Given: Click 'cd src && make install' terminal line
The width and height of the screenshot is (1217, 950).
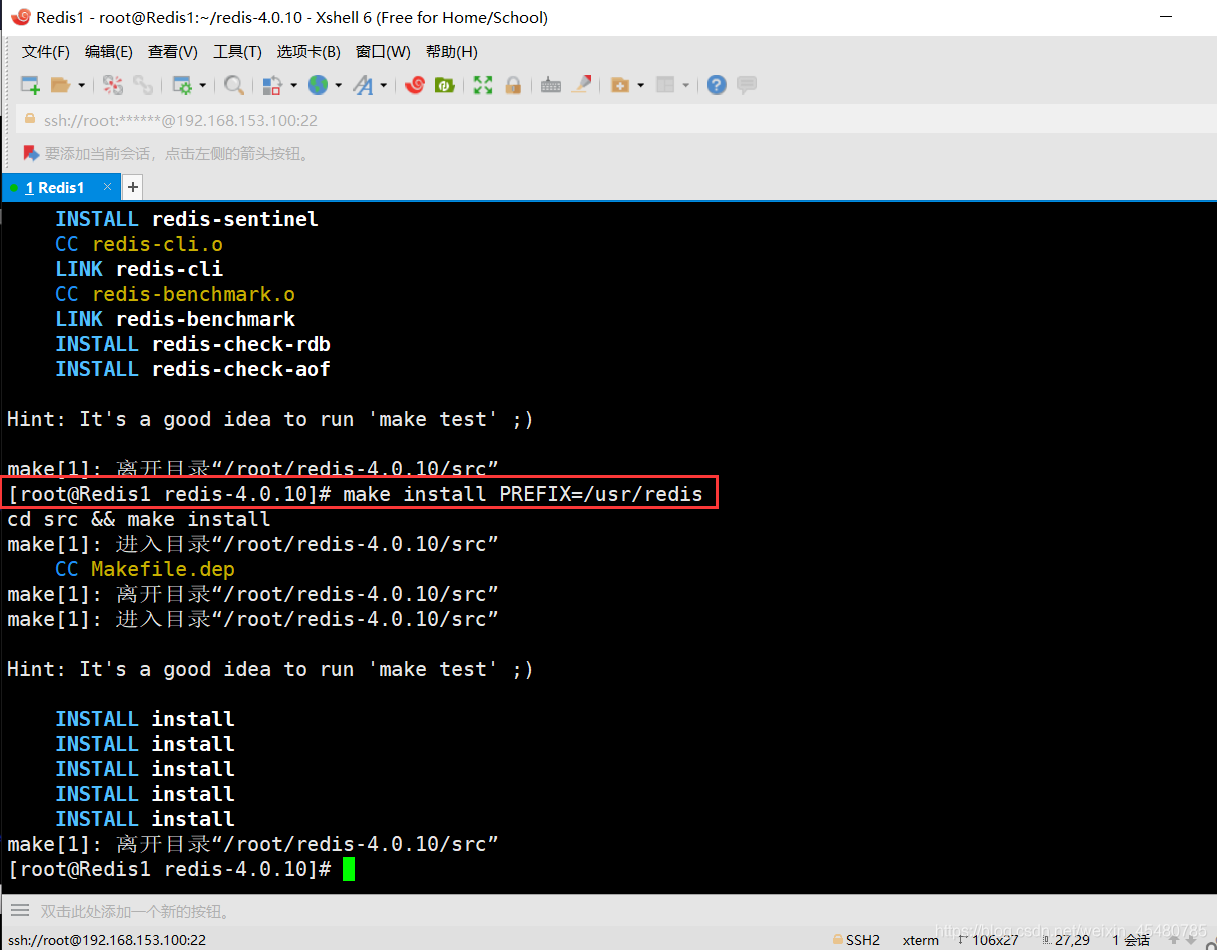Looking at the screenshot, I should point(139,519).
